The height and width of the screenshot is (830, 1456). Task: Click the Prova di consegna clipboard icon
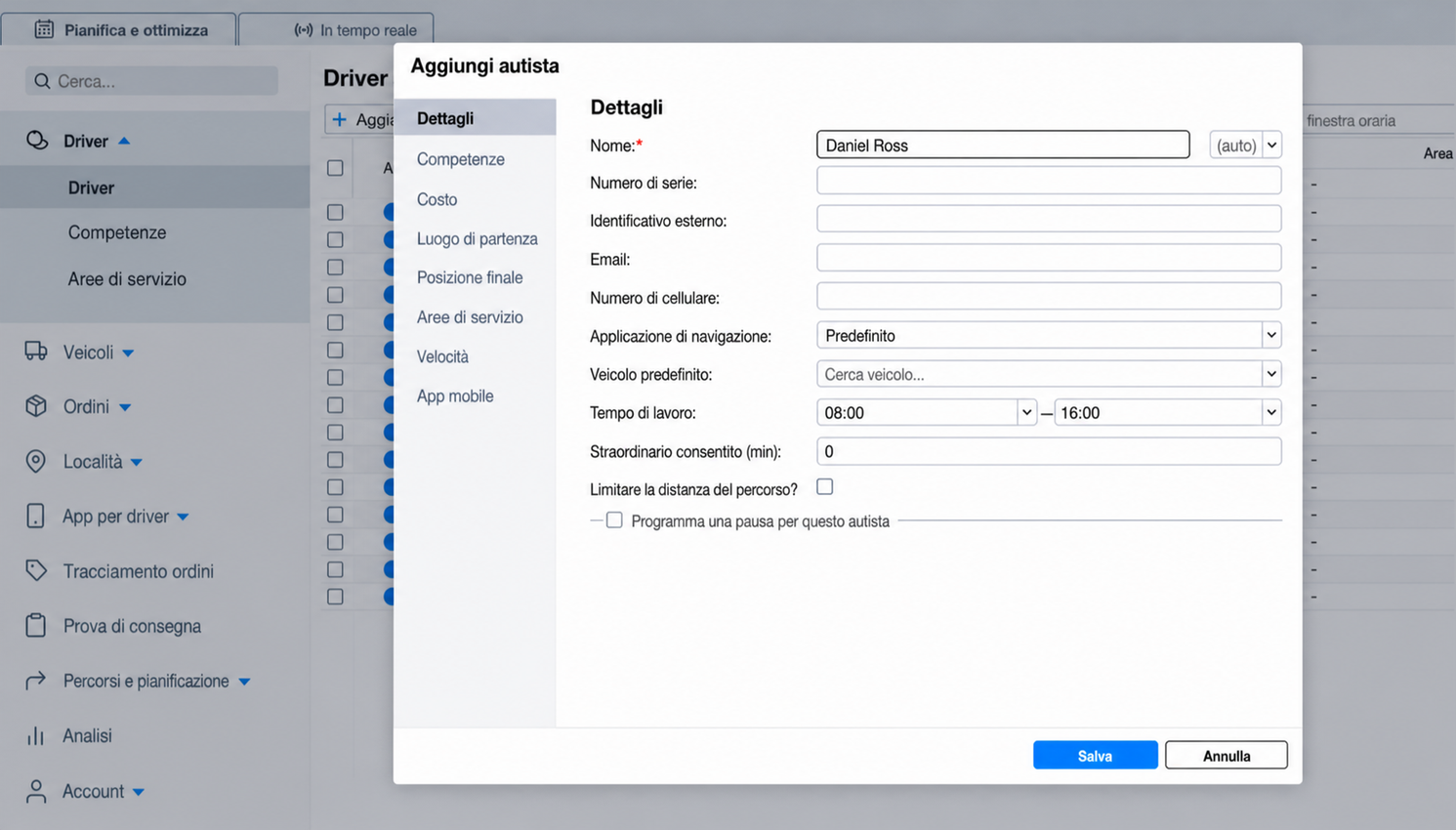[x=36, y=625]
